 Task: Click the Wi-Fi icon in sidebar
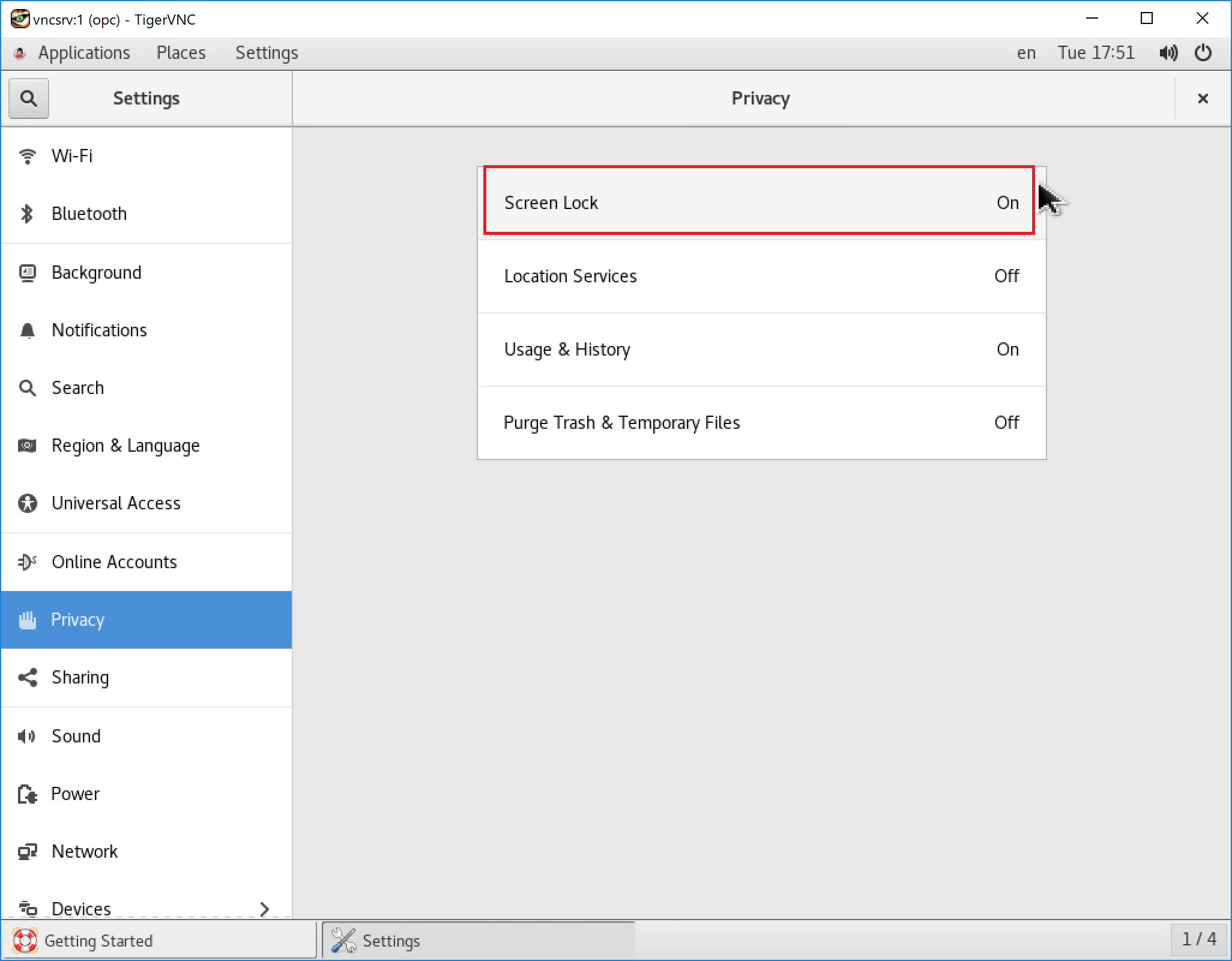click(x=27, y=156)
